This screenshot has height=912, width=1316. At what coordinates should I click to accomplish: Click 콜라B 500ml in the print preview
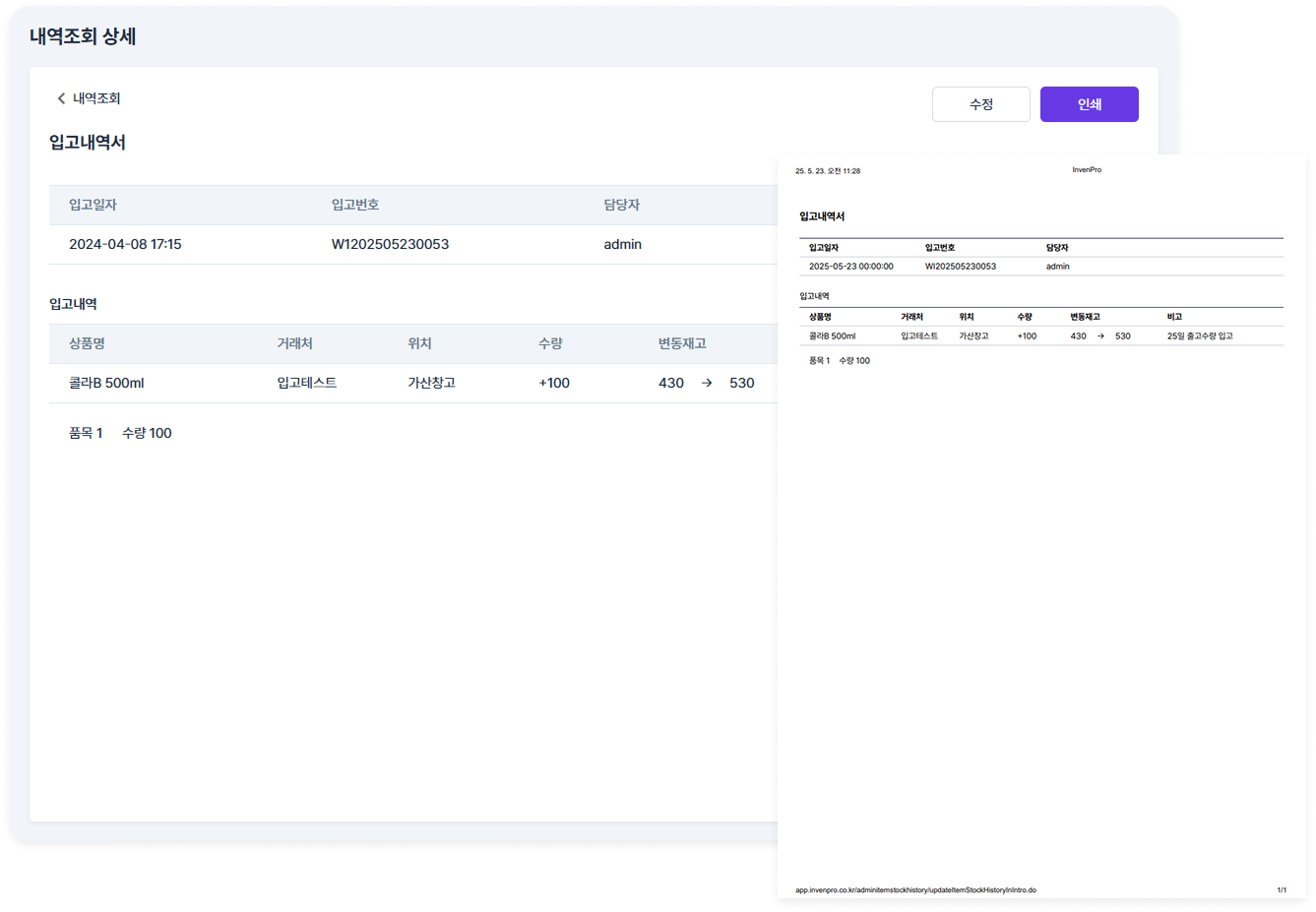click(832, 336)
